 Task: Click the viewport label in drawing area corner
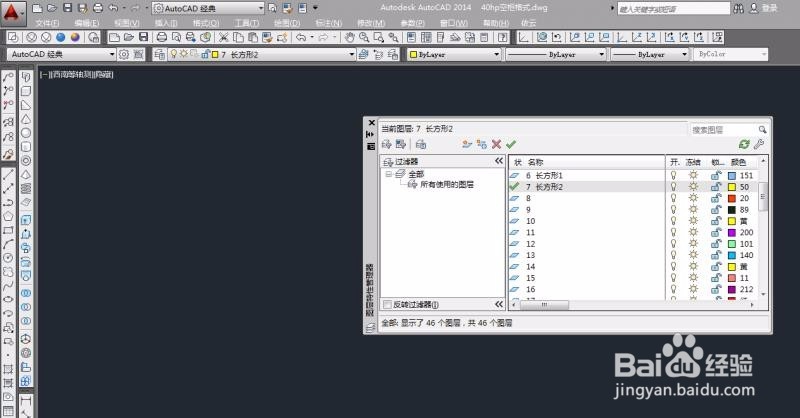click(x=77, y=75)
